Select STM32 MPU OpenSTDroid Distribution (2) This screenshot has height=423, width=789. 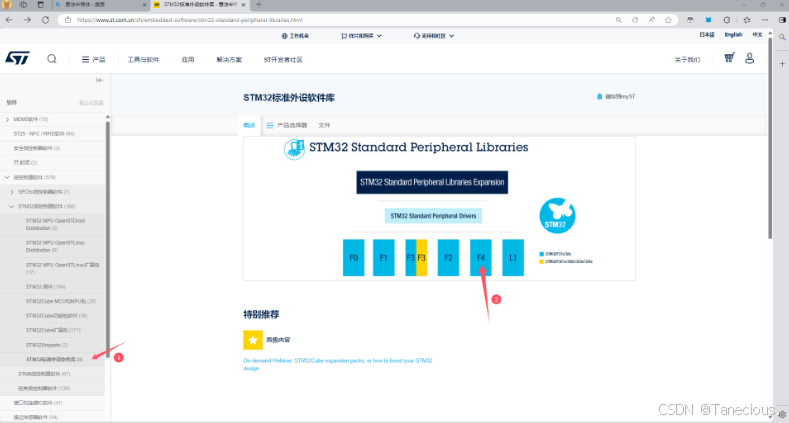[55, 224]
